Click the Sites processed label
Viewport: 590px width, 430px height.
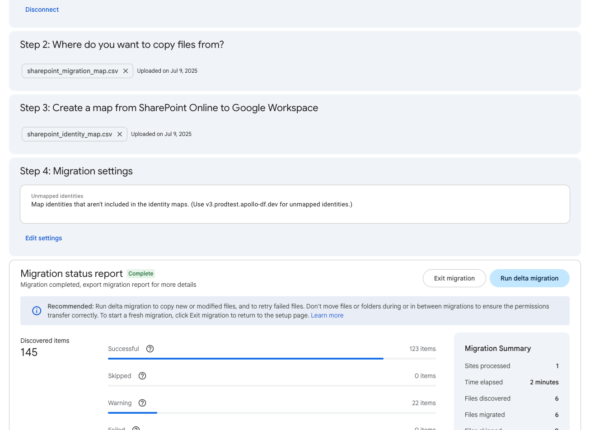(x=487, y=366)
